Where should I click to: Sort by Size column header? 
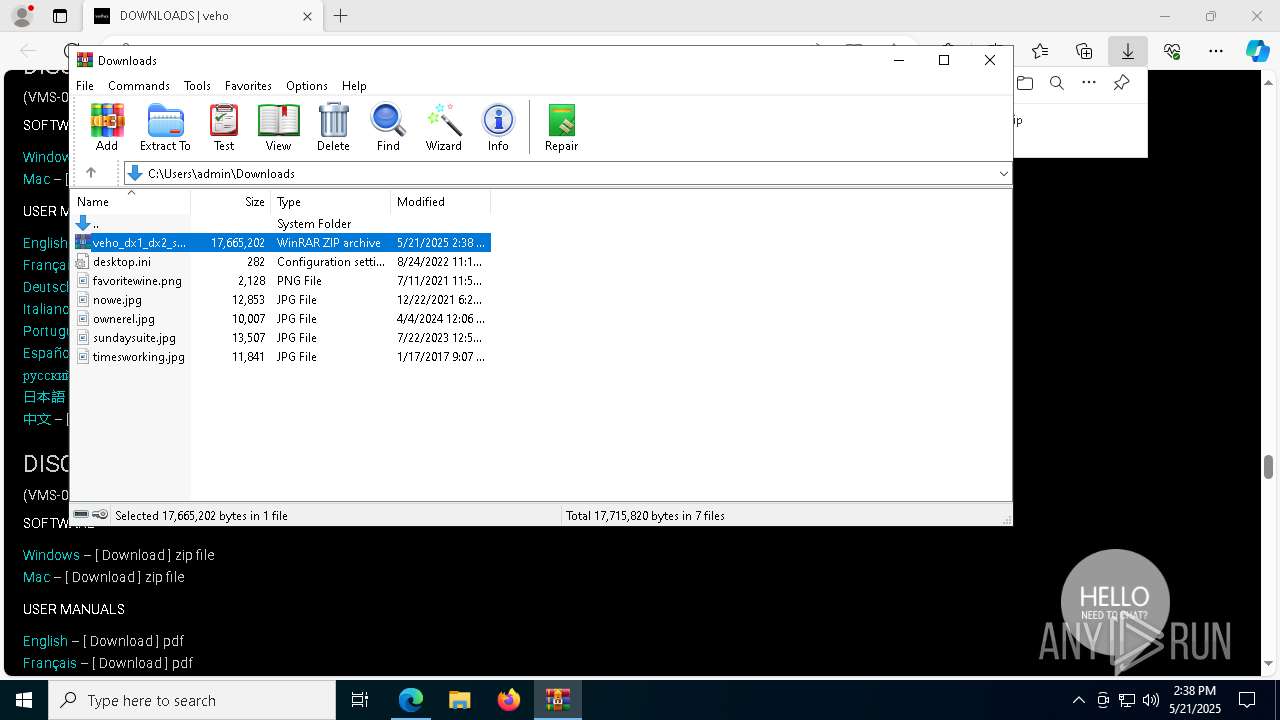231,202
